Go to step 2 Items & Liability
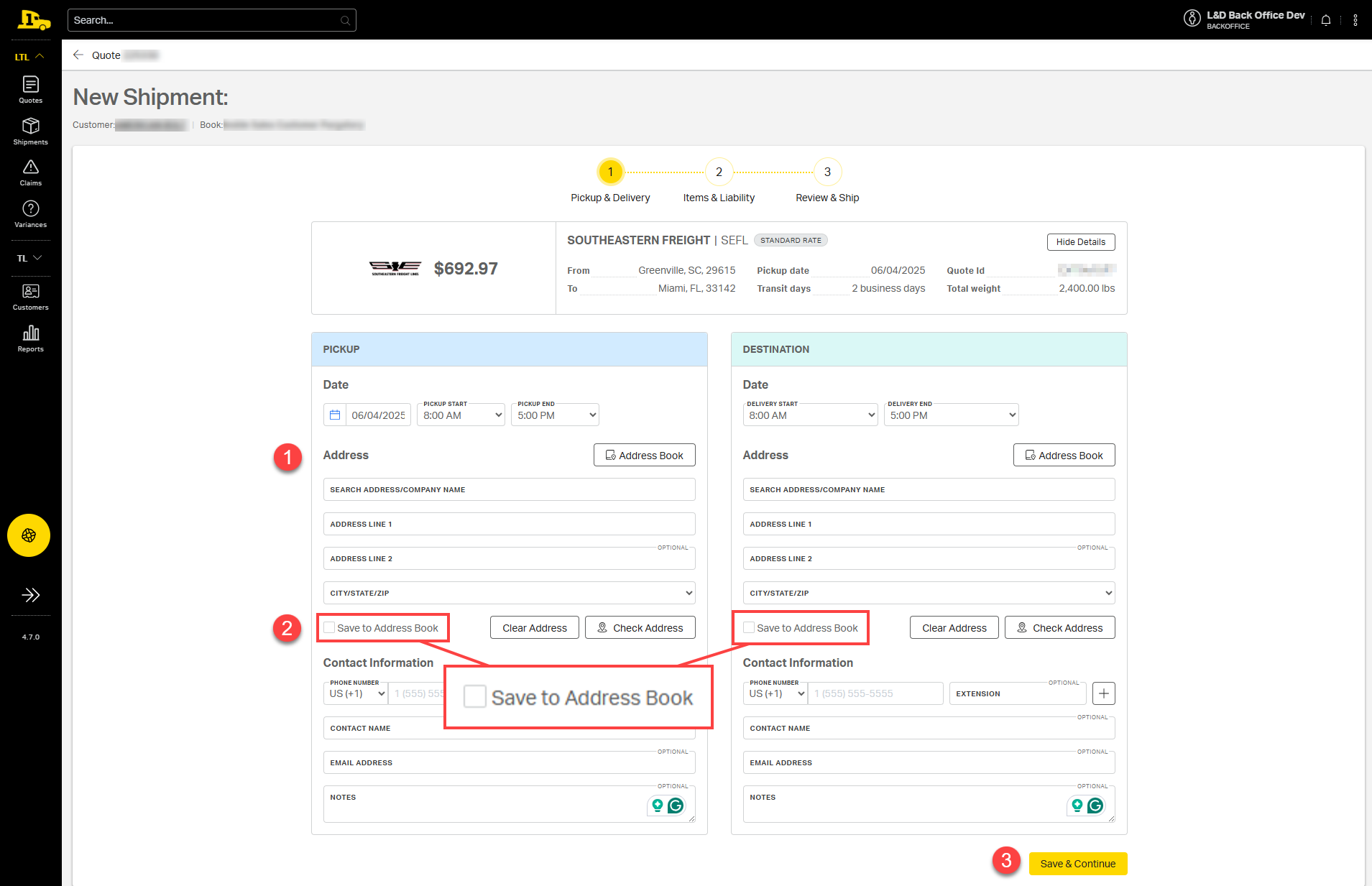 (719, 172)
